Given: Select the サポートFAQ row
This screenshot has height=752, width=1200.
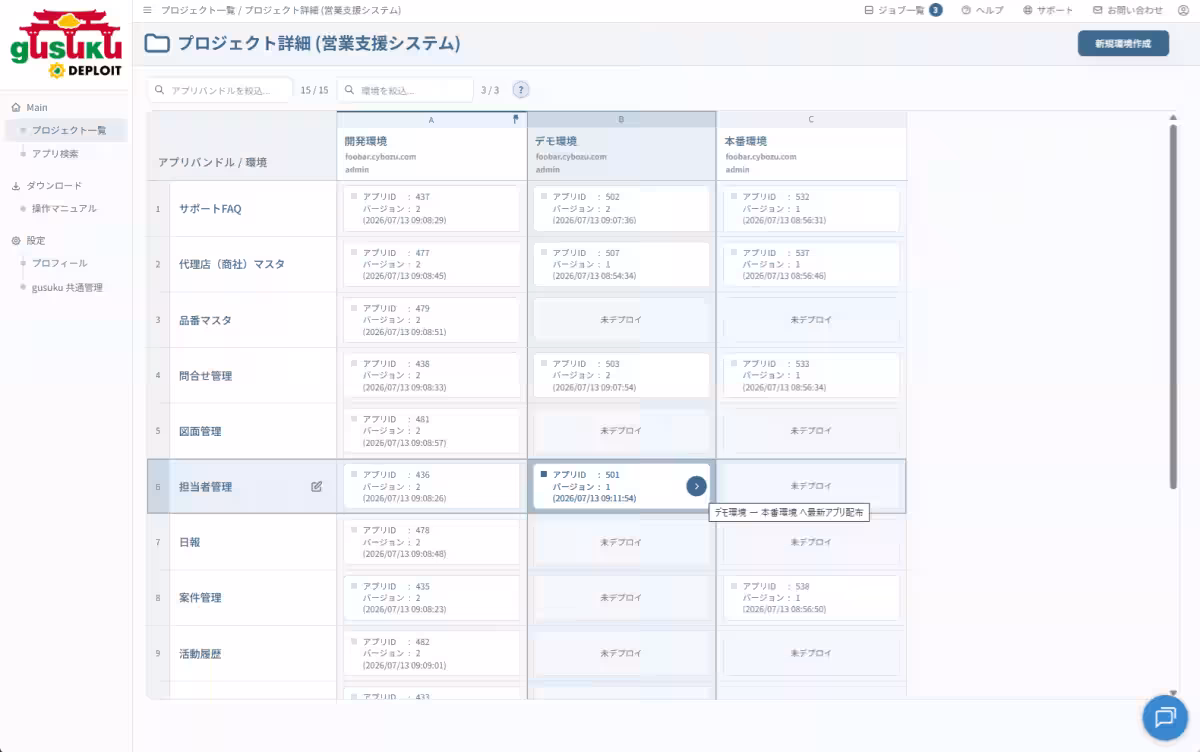Looking at the screenshot, I should 242,209.
